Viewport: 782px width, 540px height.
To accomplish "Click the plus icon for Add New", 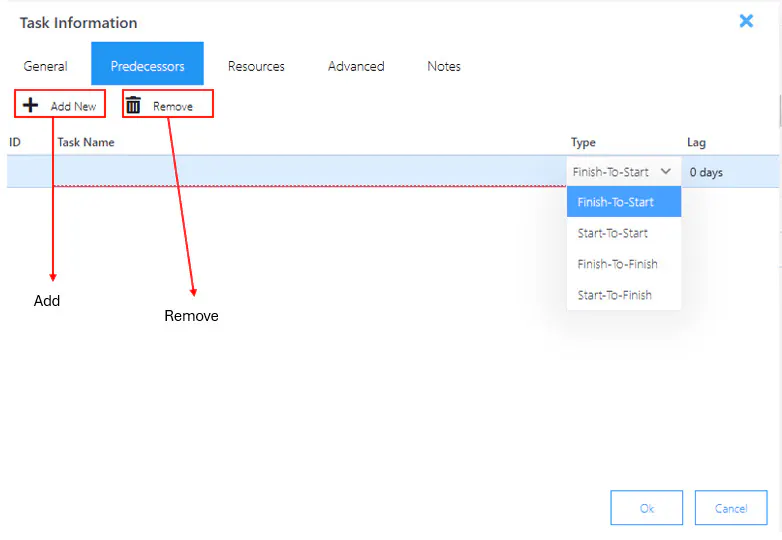I will click(x=30, y=105).
